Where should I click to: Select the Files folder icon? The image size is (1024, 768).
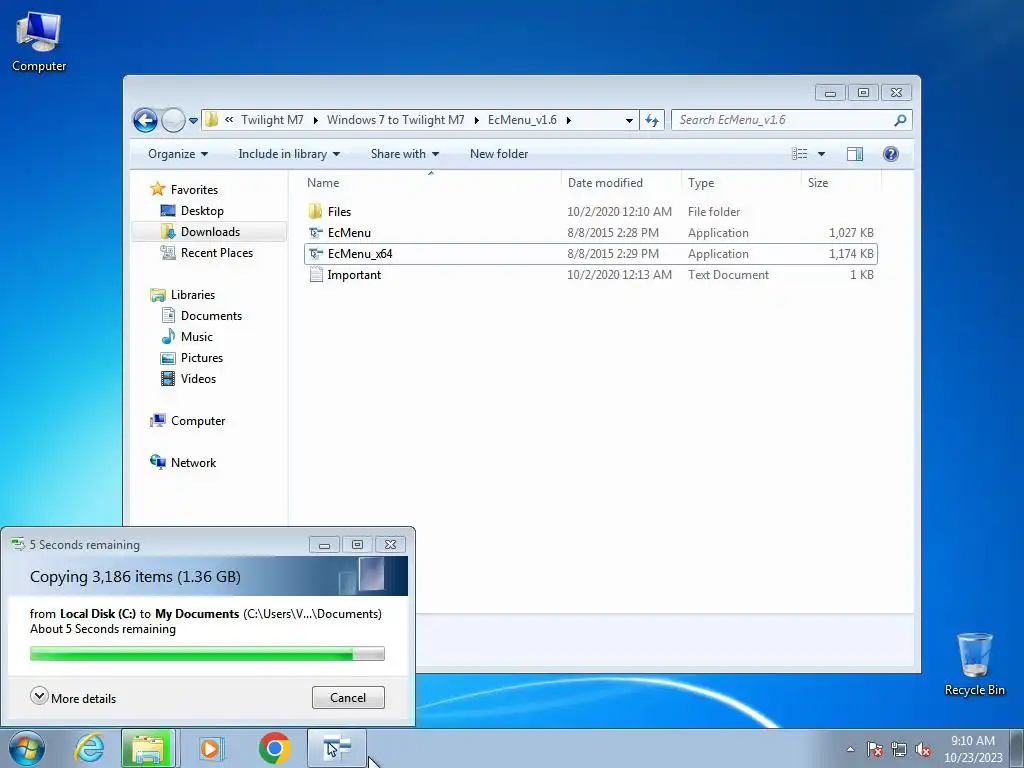[315, 212]
